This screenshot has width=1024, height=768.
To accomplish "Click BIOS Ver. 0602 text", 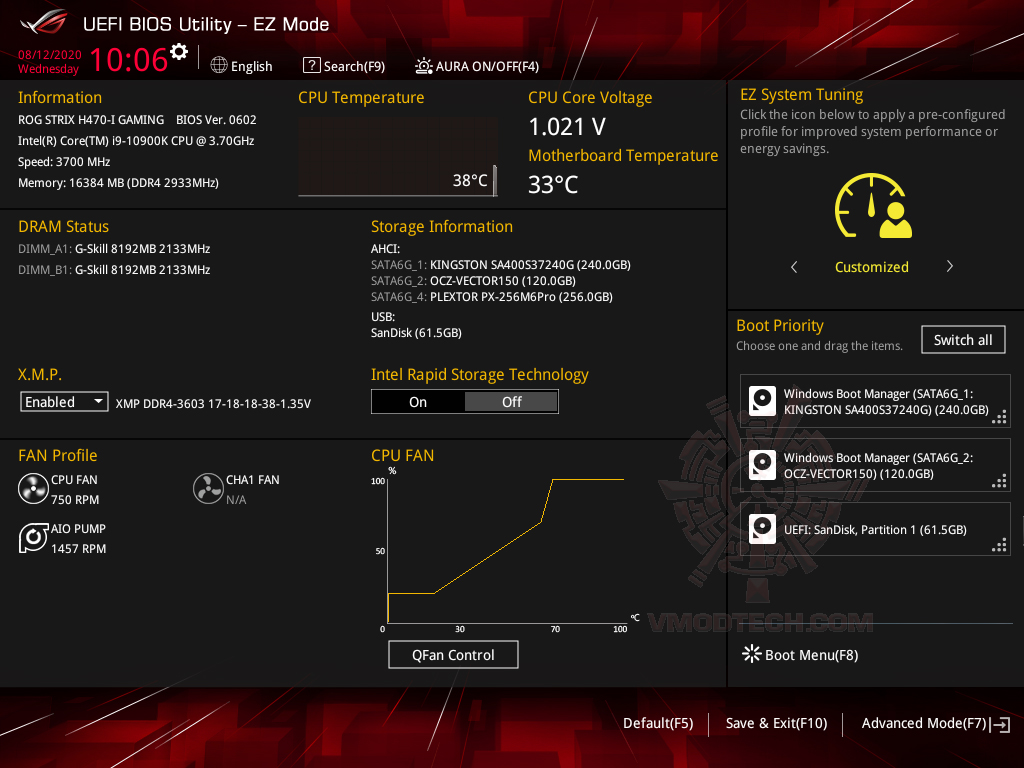I will point(216,120).
